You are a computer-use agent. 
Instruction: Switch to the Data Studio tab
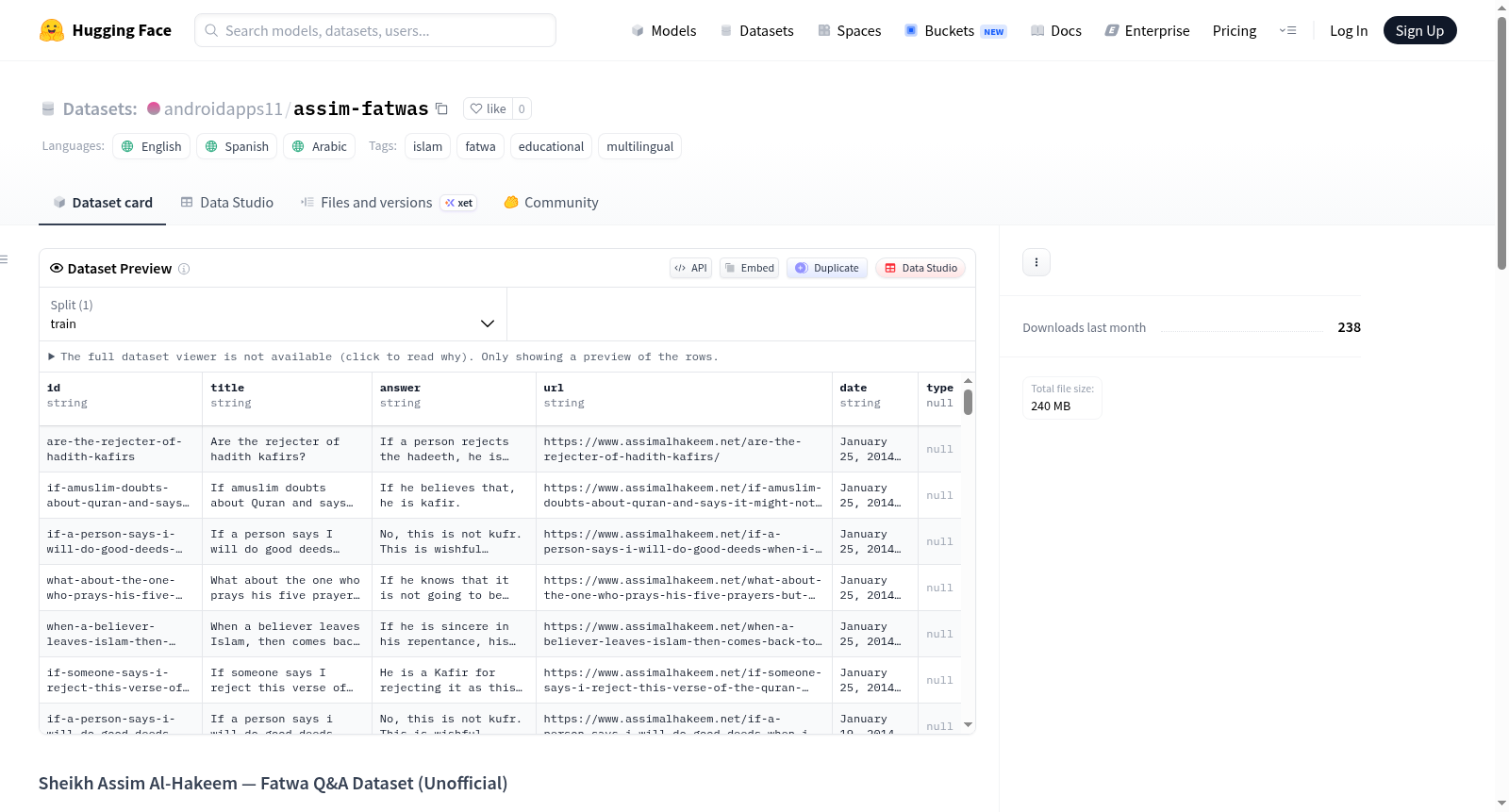[x=226, y=203]
